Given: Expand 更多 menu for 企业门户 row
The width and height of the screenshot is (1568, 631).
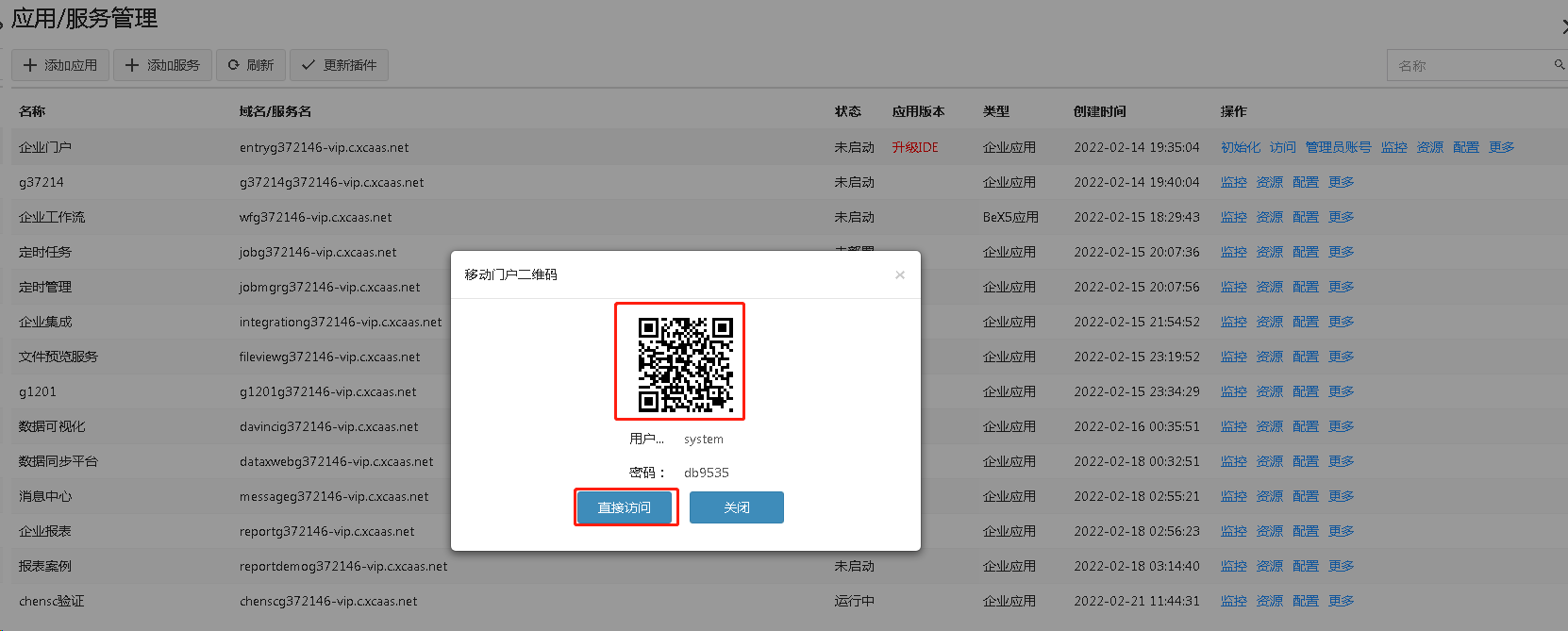Looking at the screenshot, I should tap(1502, 147).
